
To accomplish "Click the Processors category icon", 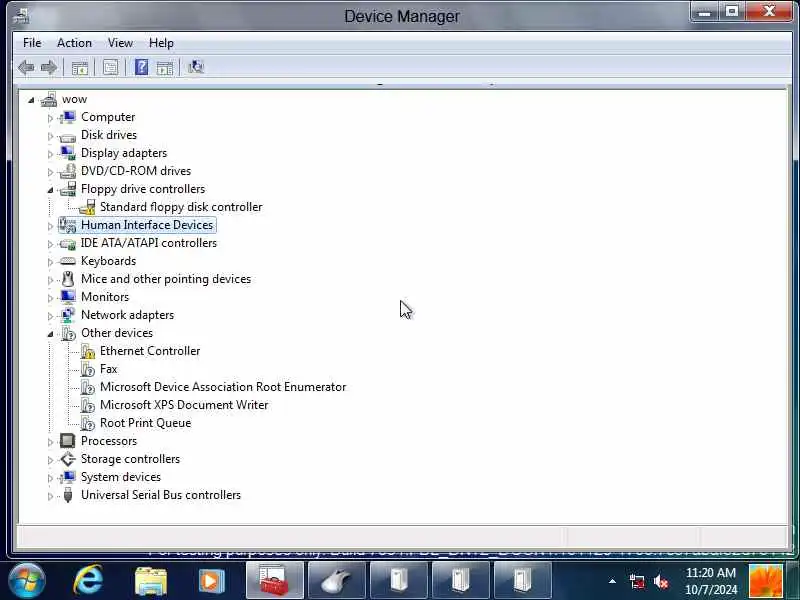I will click(67, 441).
